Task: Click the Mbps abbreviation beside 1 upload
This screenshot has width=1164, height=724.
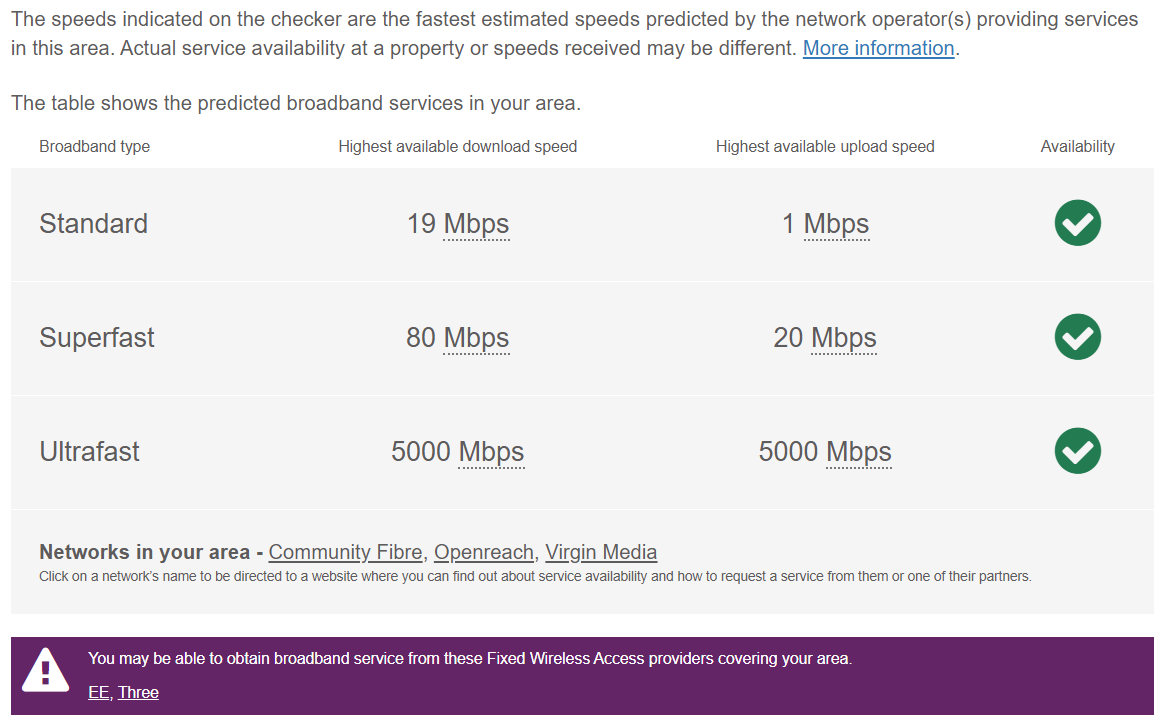Action: 836,224
